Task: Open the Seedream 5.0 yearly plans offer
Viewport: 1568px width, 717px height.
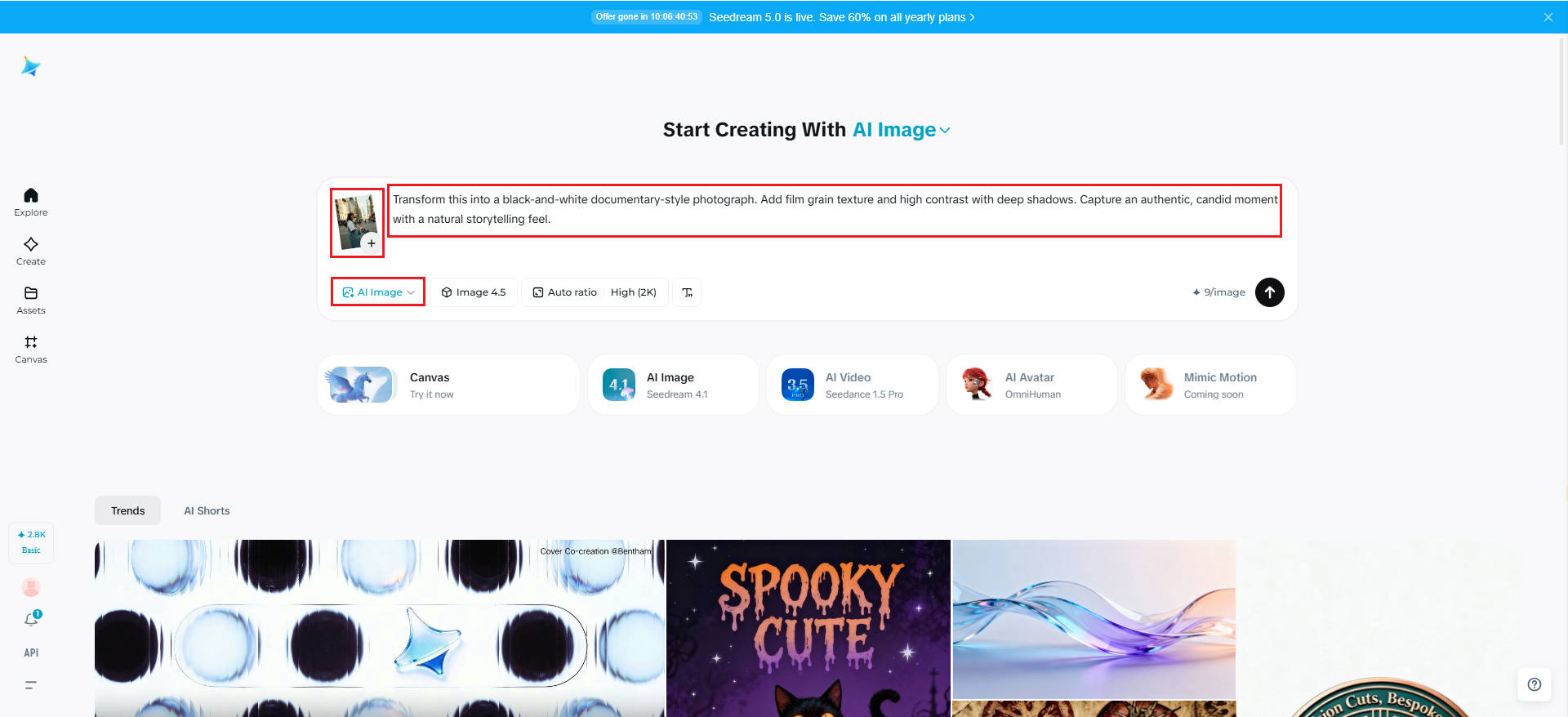Action: [841, 17]
